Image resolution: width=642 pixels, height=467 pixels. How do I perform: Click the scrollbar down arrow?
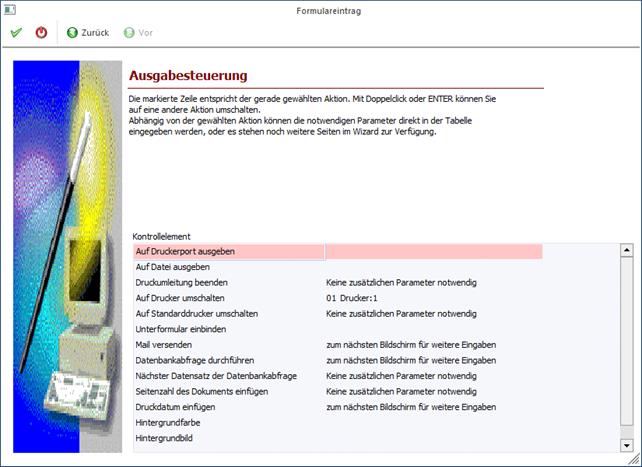pos(626,445)
